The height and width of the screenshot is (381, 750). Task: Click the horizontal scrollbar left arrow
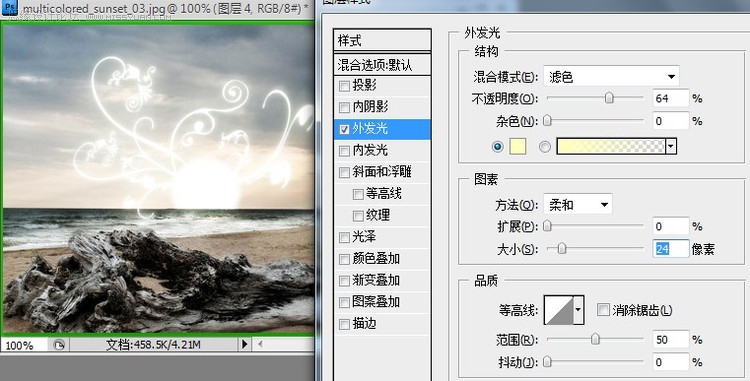(260, 344)
